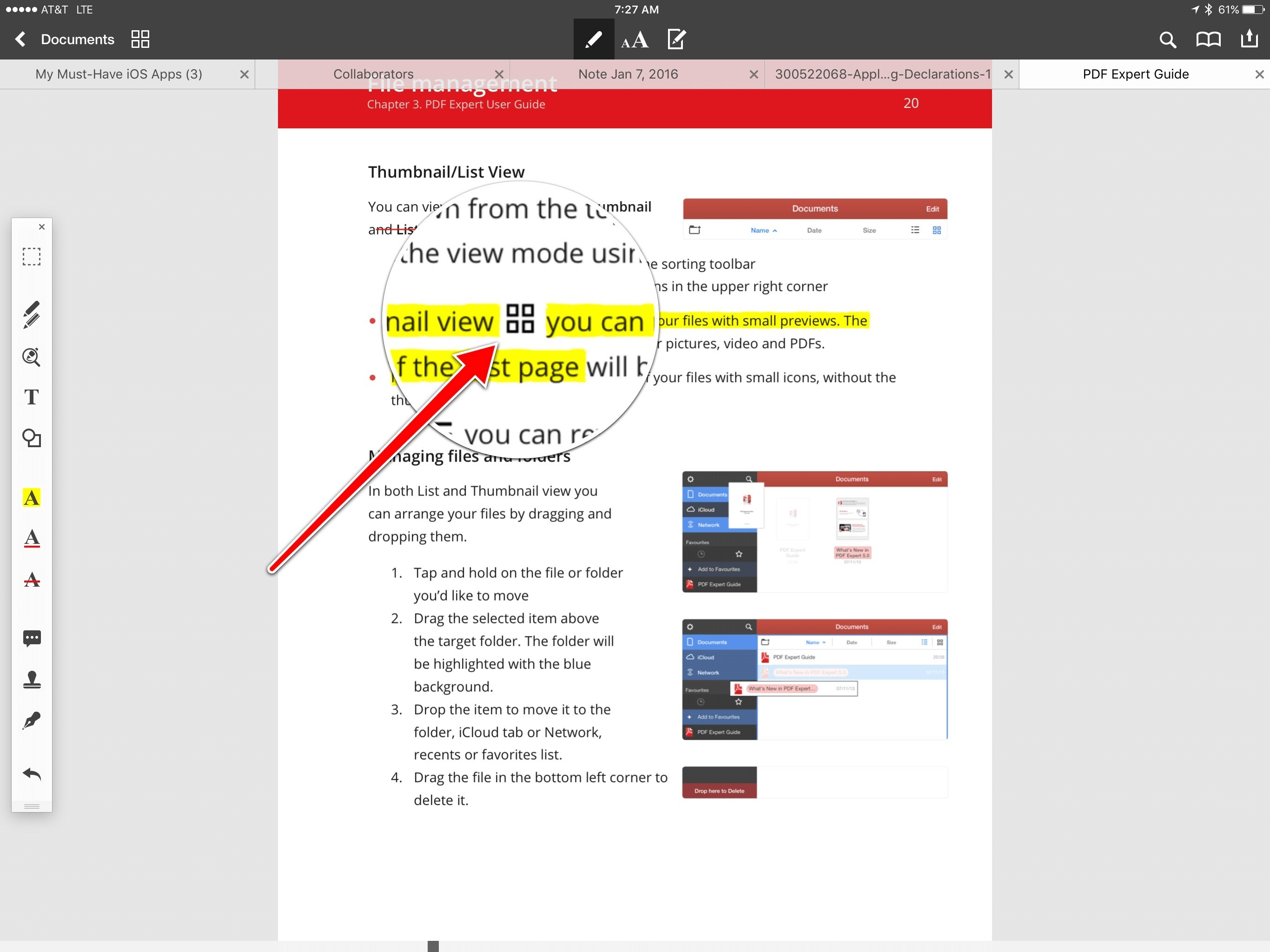
Task: Open the search magnifier
Action: click(x=1167, y=40)
